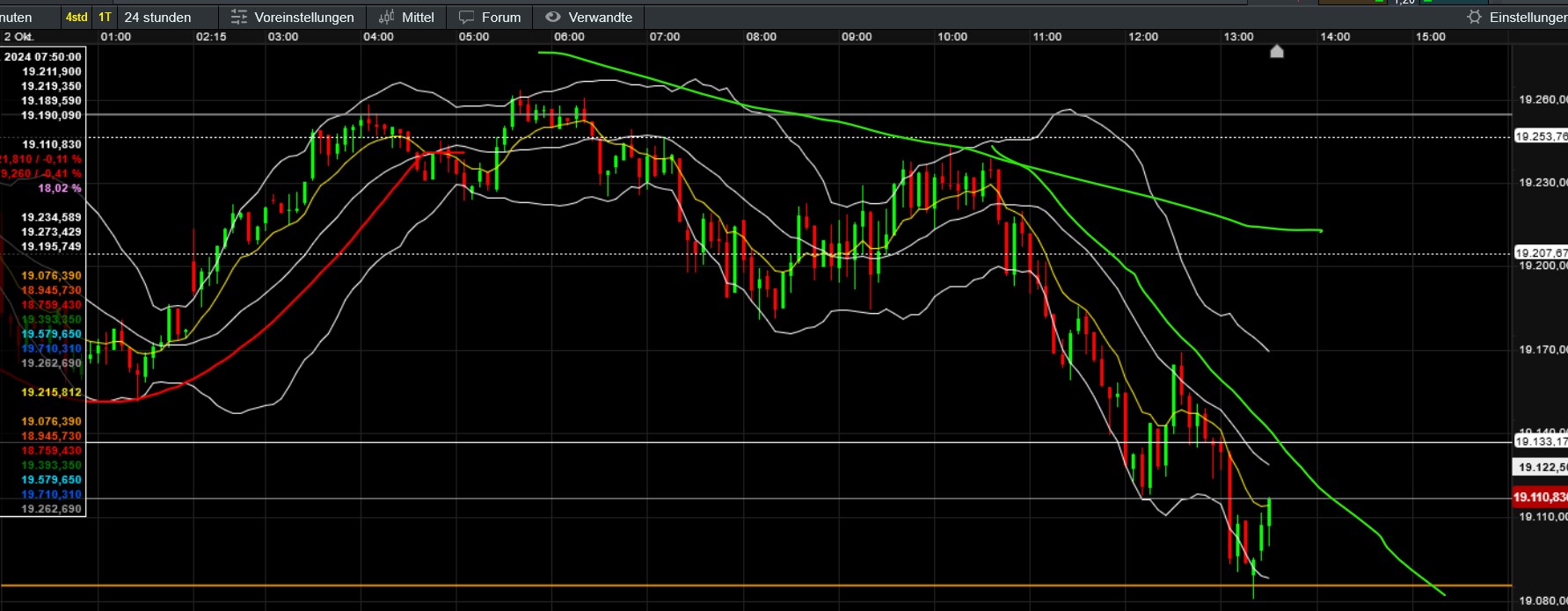
Task: Select the 24 stunden range
Action: click(158, 17)
